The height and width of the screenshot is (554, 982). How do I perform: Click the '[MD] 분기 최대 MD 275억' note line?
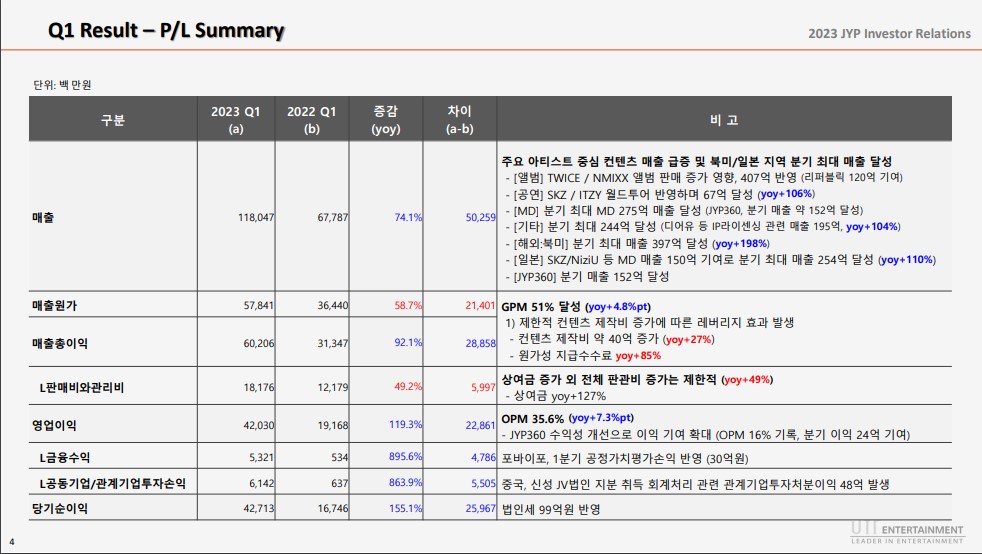point(684,210)
